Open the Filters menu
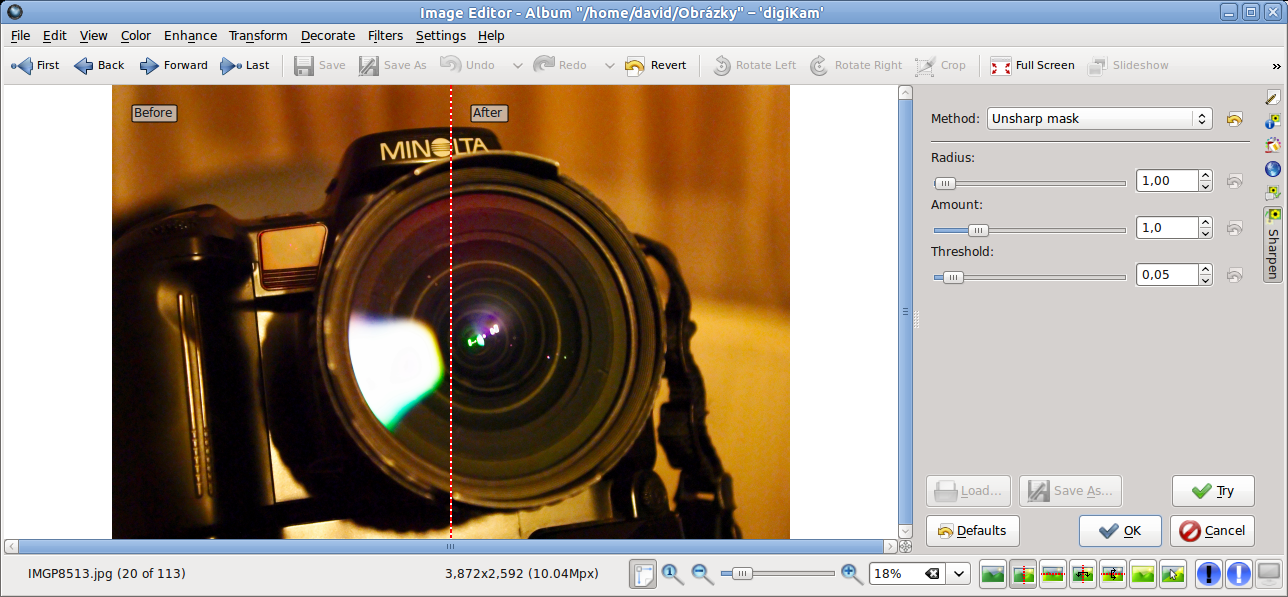 pos(385,35)
